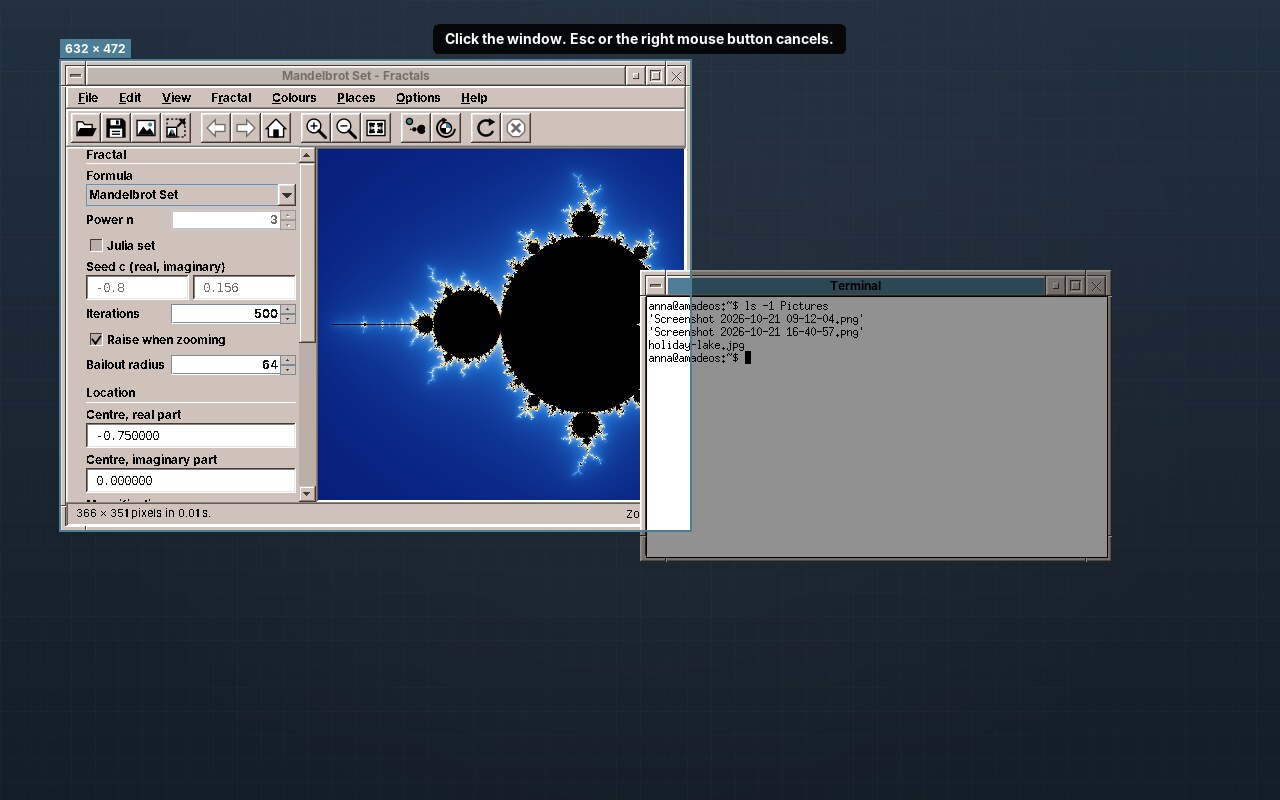Click the Terminal window title bar
The height and width of the screenshot is (800, 1280).
[x=855, y=285]
